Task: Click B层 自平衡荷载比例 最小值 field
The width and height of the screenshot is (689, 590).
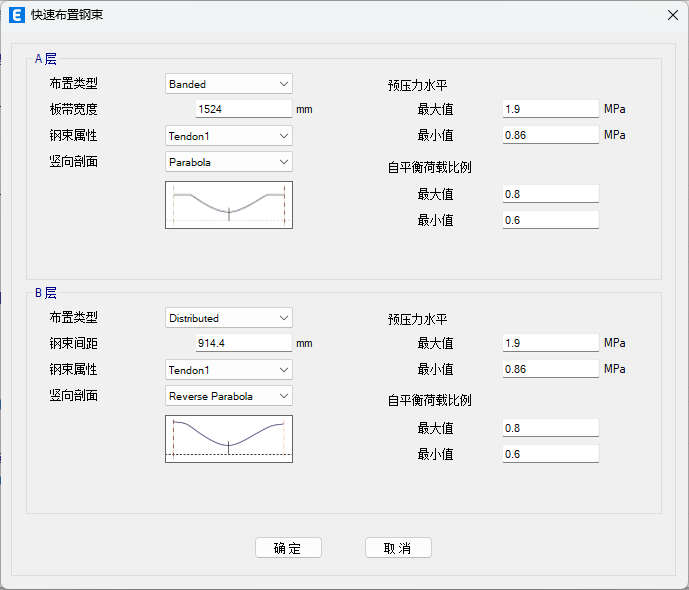Action: click(550, 454)
